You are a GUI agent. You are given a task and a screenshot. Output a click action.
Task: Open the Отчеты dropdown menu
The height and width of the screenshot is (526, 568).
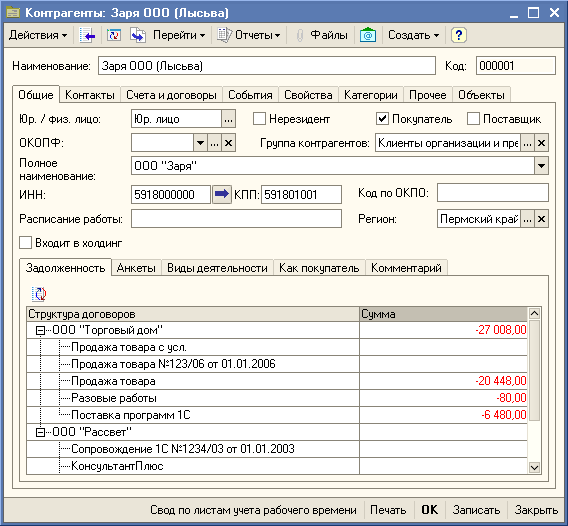point(258,35)
